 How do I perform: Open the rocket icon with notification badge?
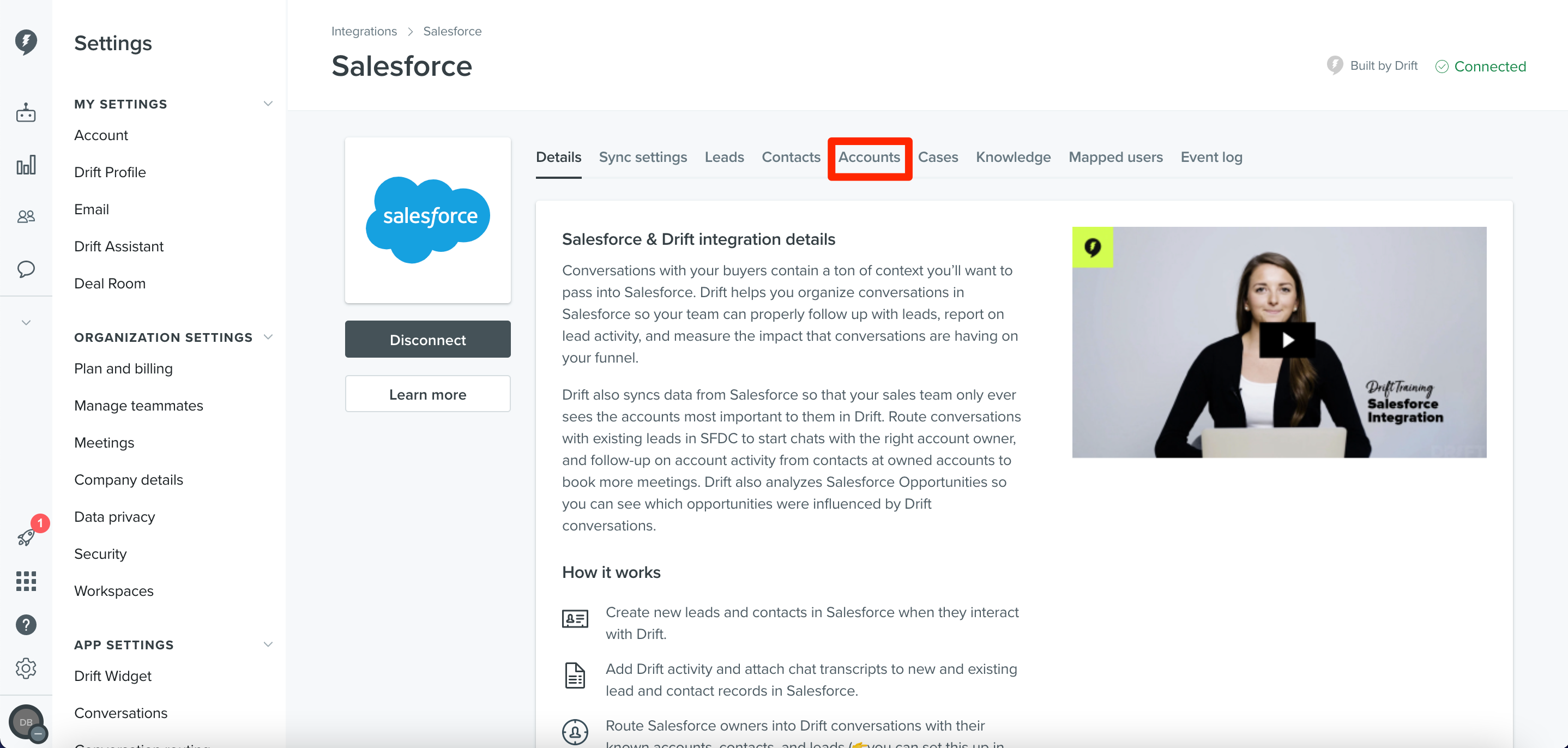point(26,536)
